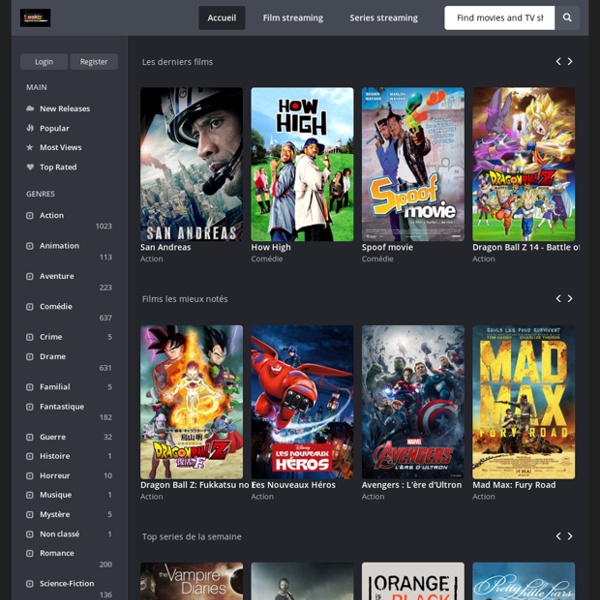Click the San Andreas title text

point(166,247)
